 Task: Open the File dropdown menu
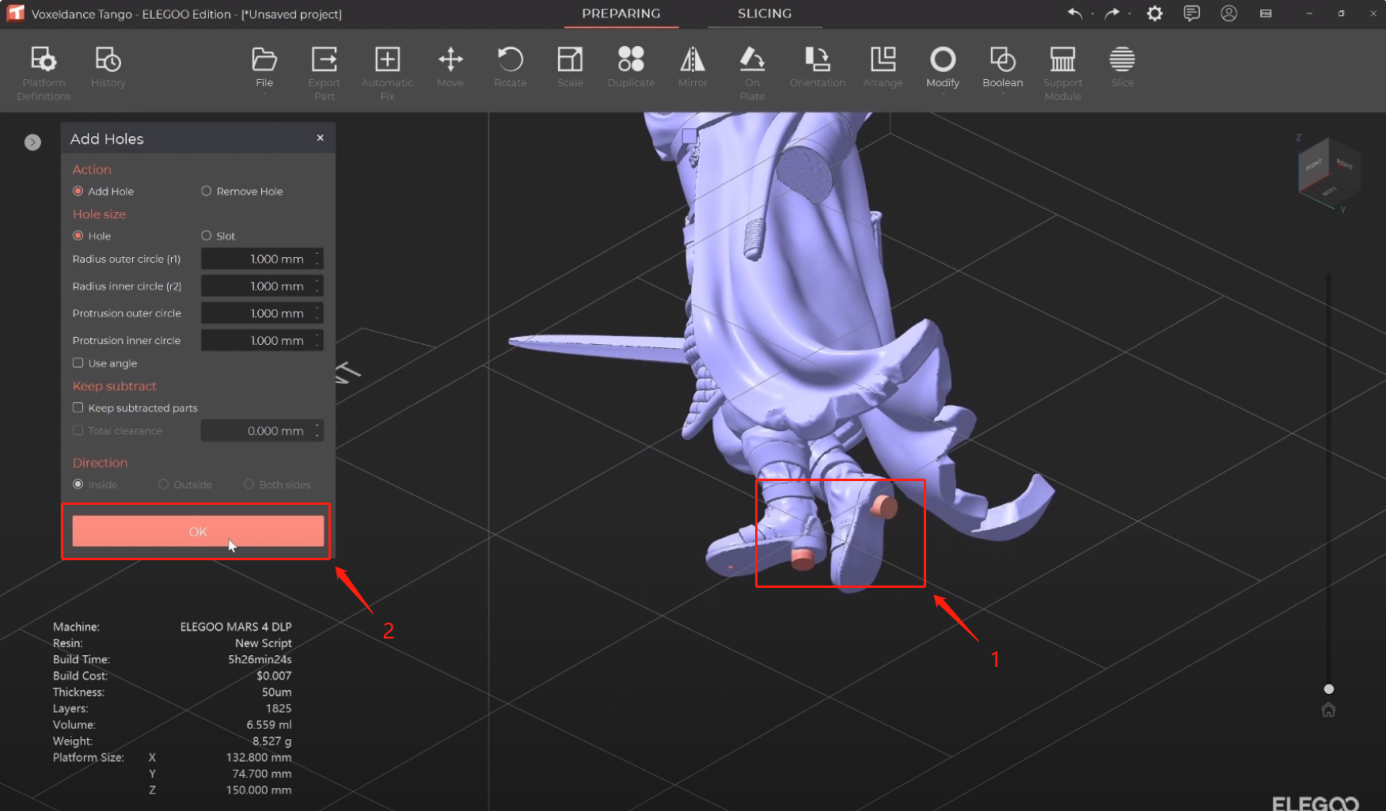[x=264, y=70]
